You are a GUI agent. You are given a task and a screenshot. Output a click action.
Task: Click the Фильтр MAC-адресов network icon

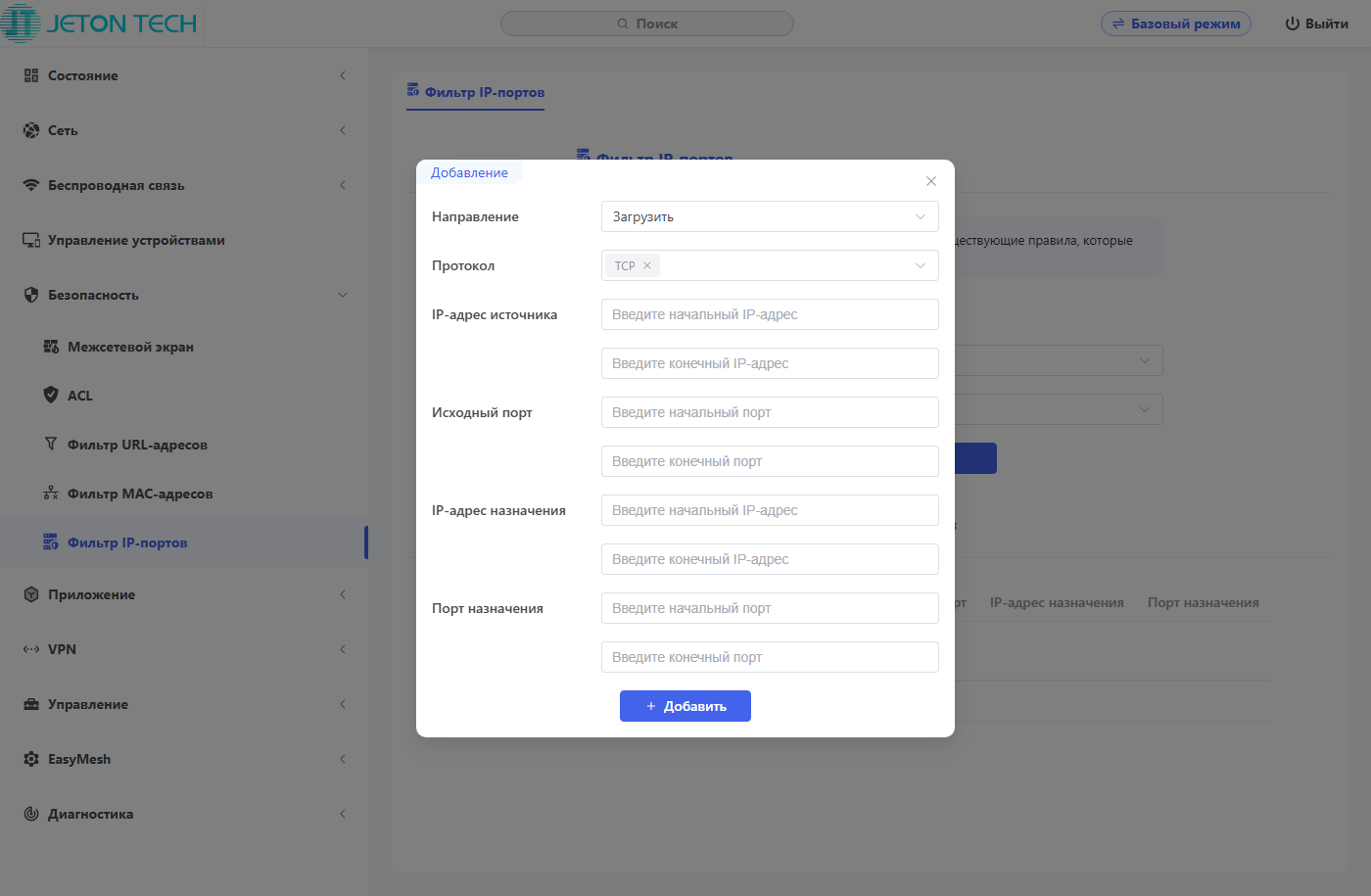(x=51, y=494)
